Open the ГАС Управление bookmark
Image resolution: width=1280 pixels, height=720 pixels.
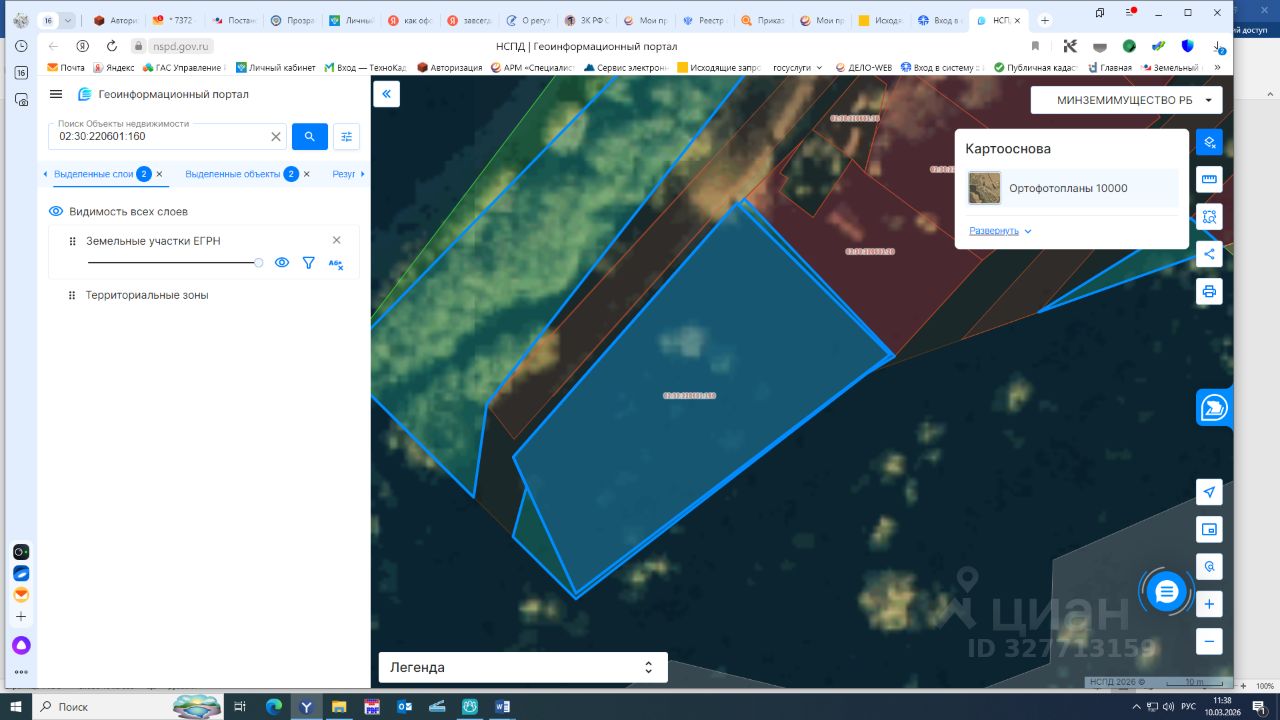(185, 68)
